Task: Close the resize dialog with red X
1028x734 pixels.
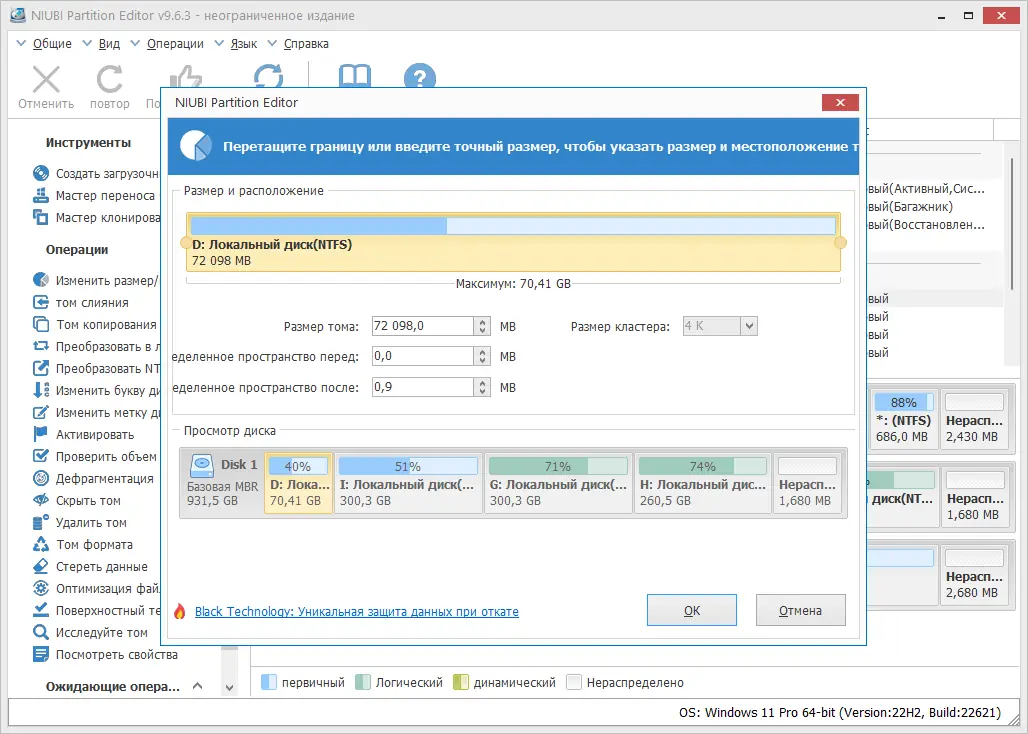Action: [x=840, y=102]
